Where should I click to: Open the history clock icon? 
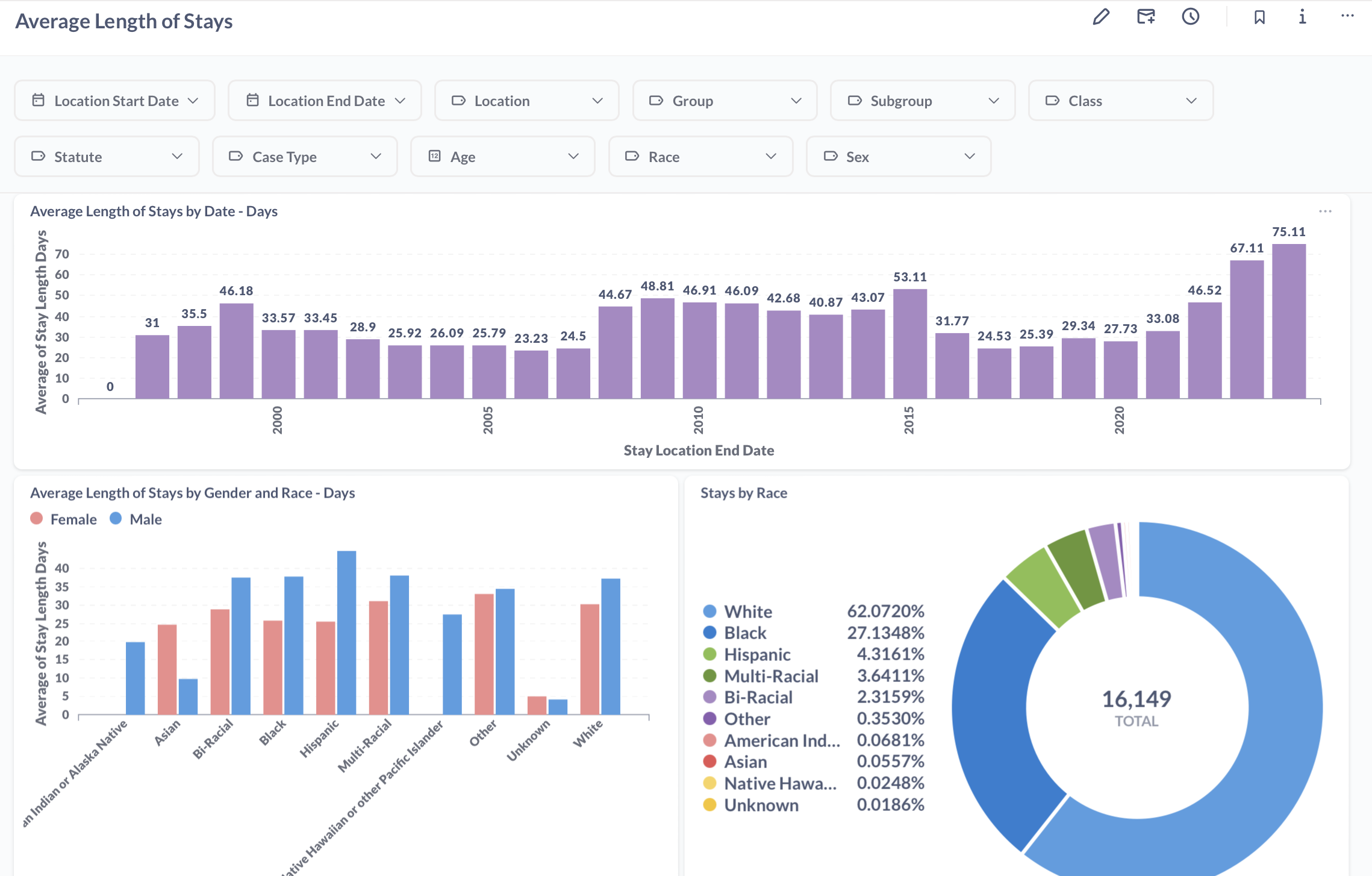pos(1190,17)
